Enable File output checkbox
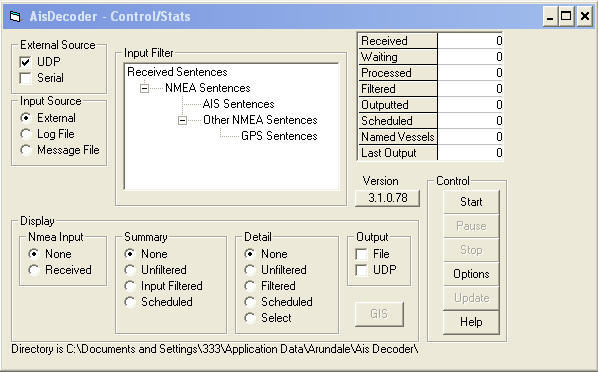Image resolution: width=598 pixels, height=372 pixels. tap(361, 254)
